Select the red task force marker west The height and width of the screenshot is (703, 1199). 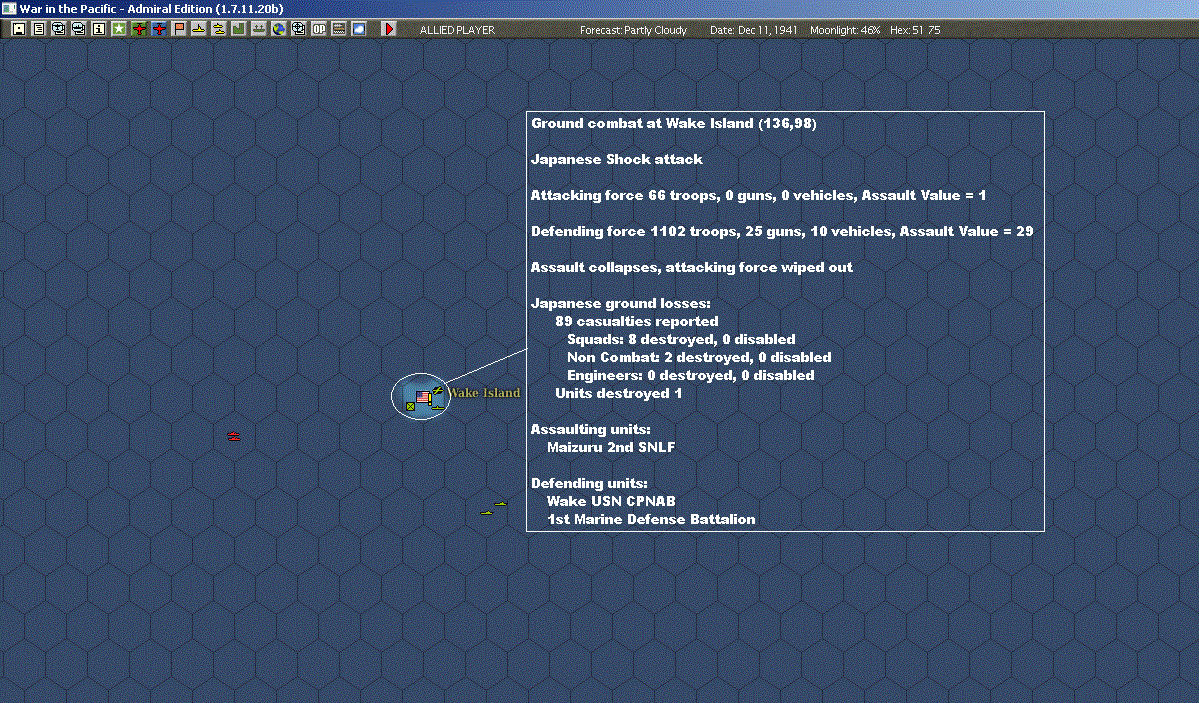tap(234, 436)
